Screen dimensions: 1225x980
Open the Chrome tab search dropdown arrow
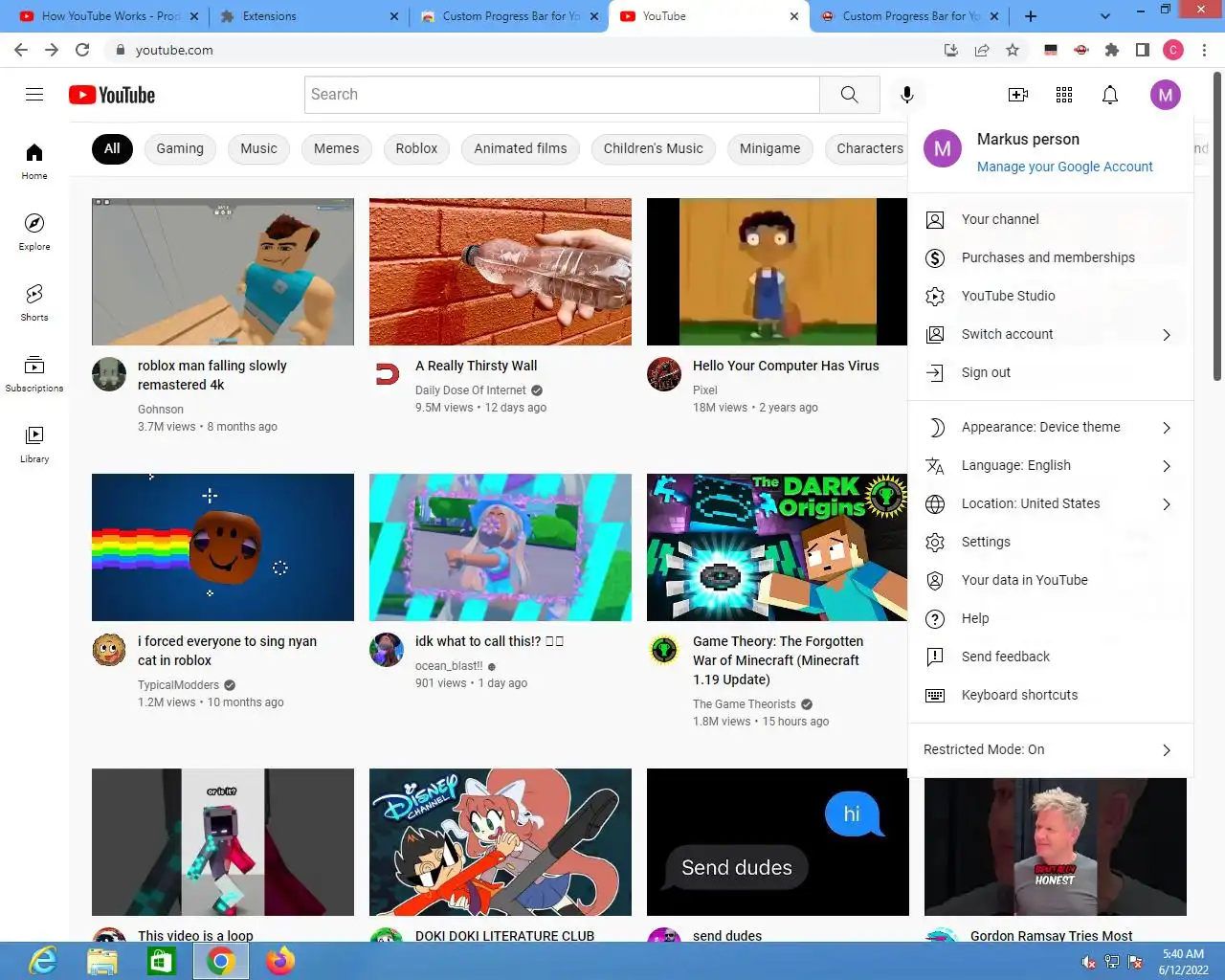click(x=1105, y=16)
